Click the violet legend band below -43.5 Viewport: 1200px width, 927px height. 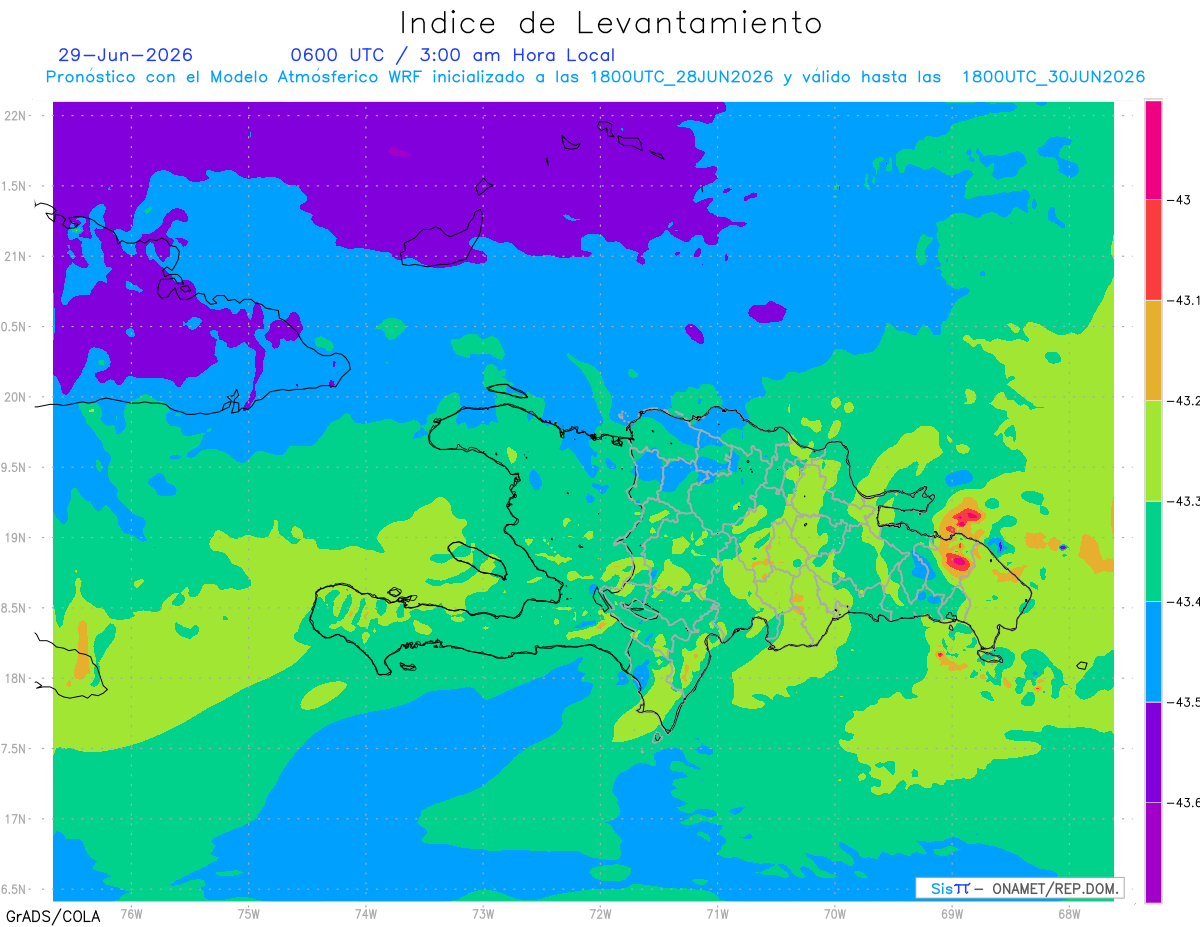[1153, 752]
